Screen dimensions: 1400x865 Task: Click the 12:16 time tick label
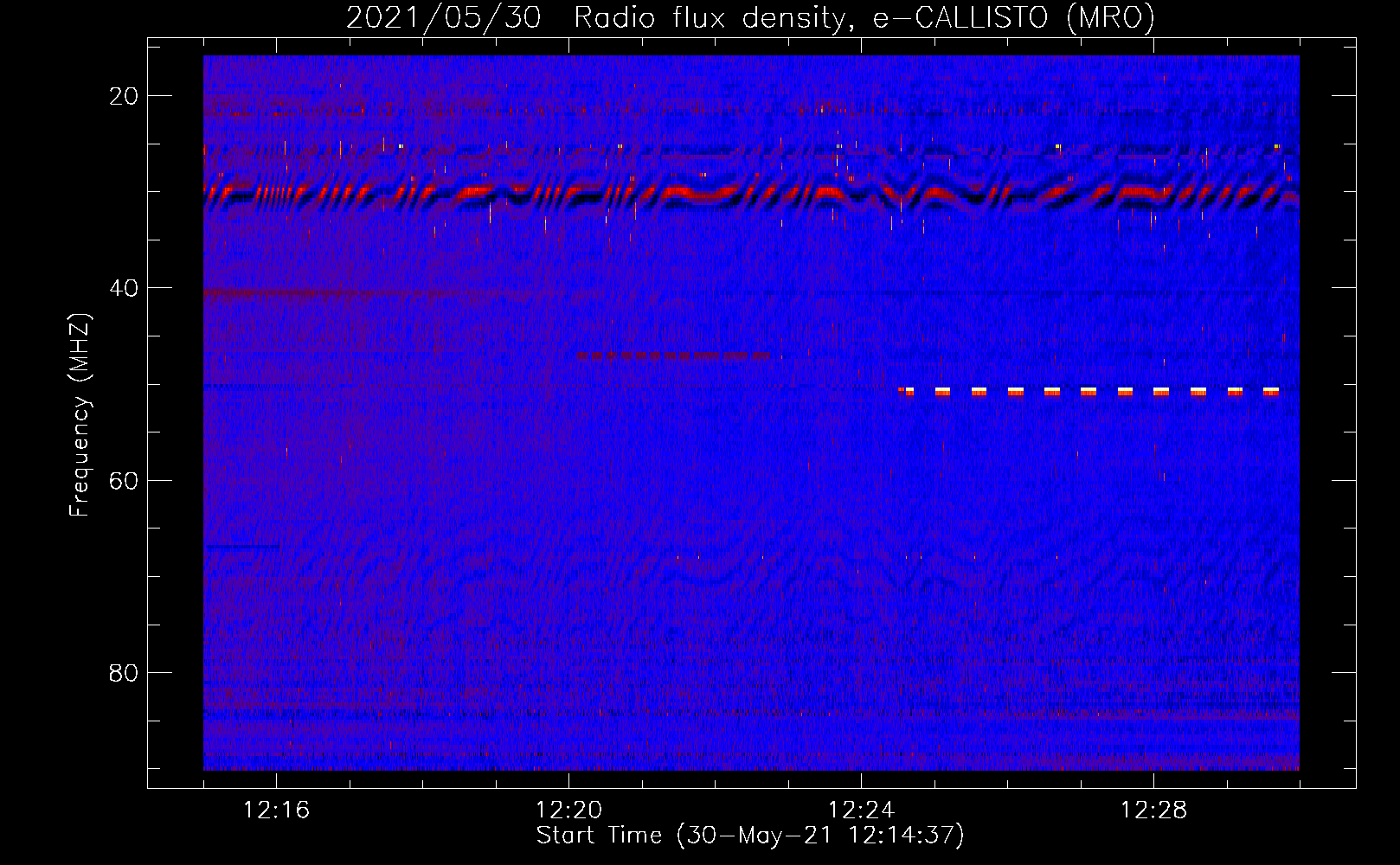pyautogui.click(x=276, y=811)
